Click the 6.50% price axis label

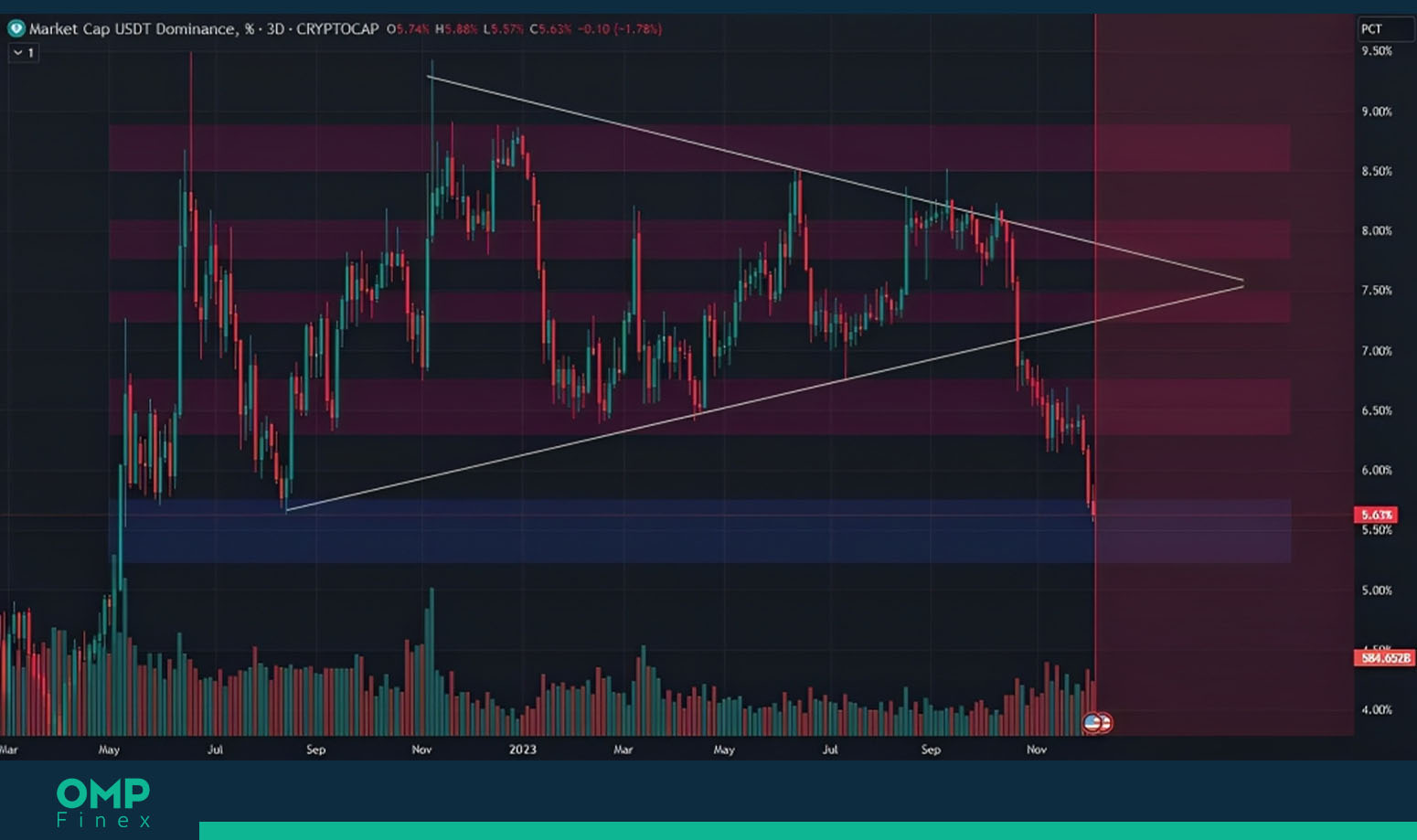point(1377,410)
